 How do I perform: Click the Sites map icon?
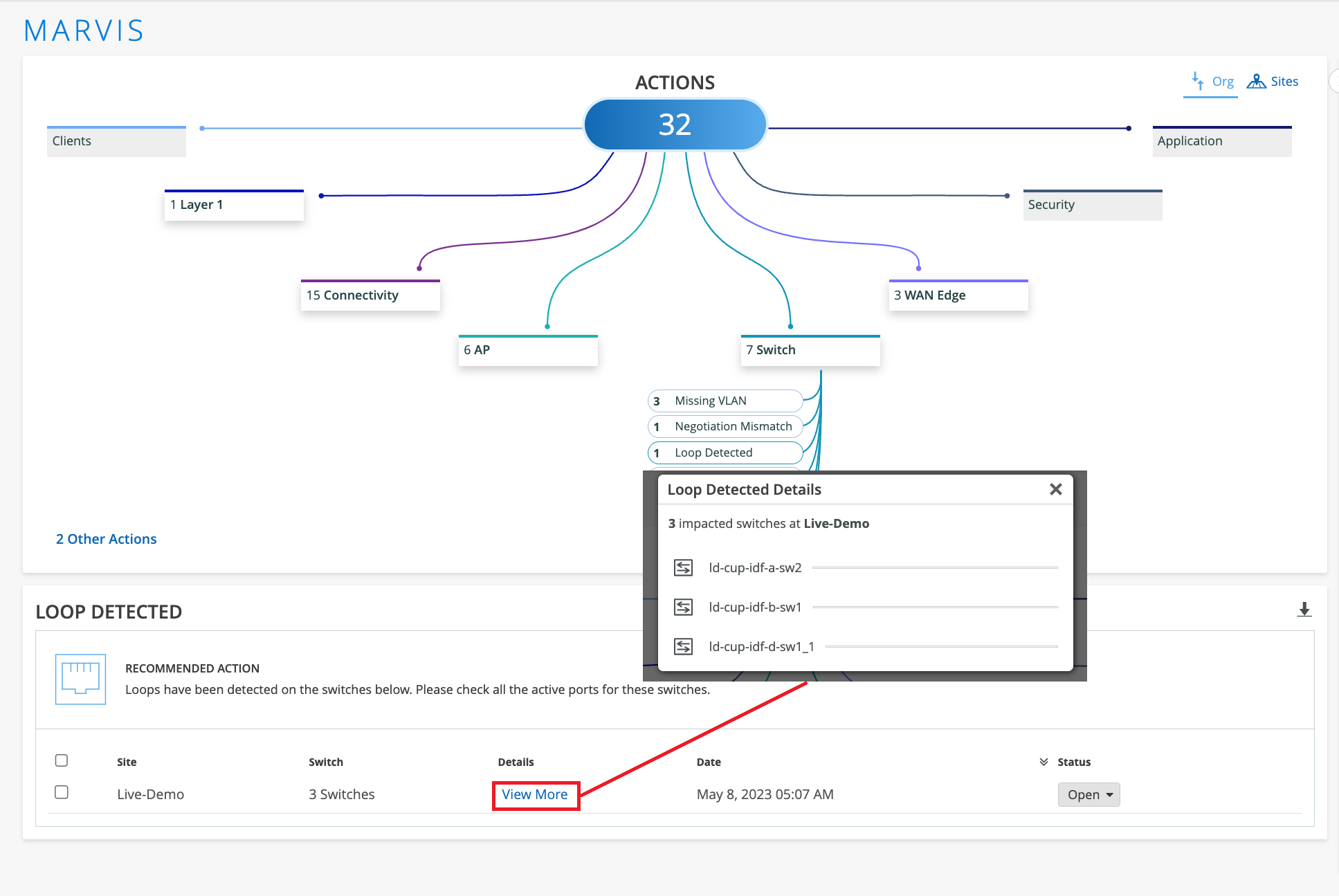[x=1256, y=81]
